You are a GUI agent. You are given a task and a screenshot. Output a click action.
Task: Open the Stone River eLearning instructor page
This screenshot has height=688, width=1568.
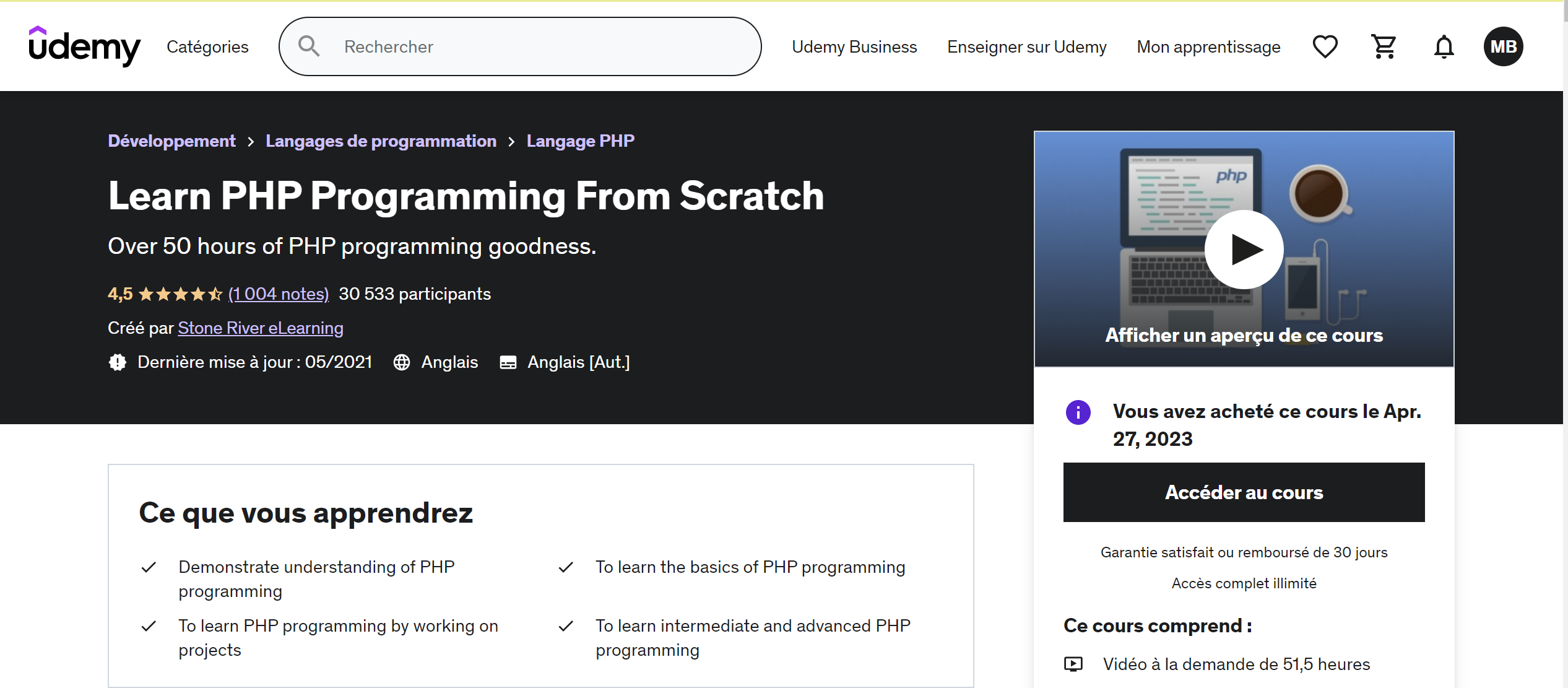(x=260, y=328)
